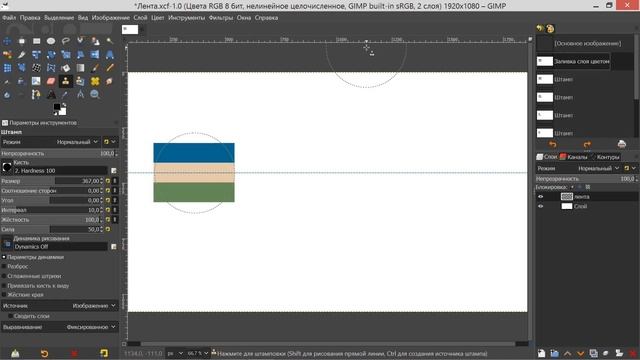Toggle the Разброс checkbox
Viewport: 640px width, 360px height.
click(x=4, y=267)
